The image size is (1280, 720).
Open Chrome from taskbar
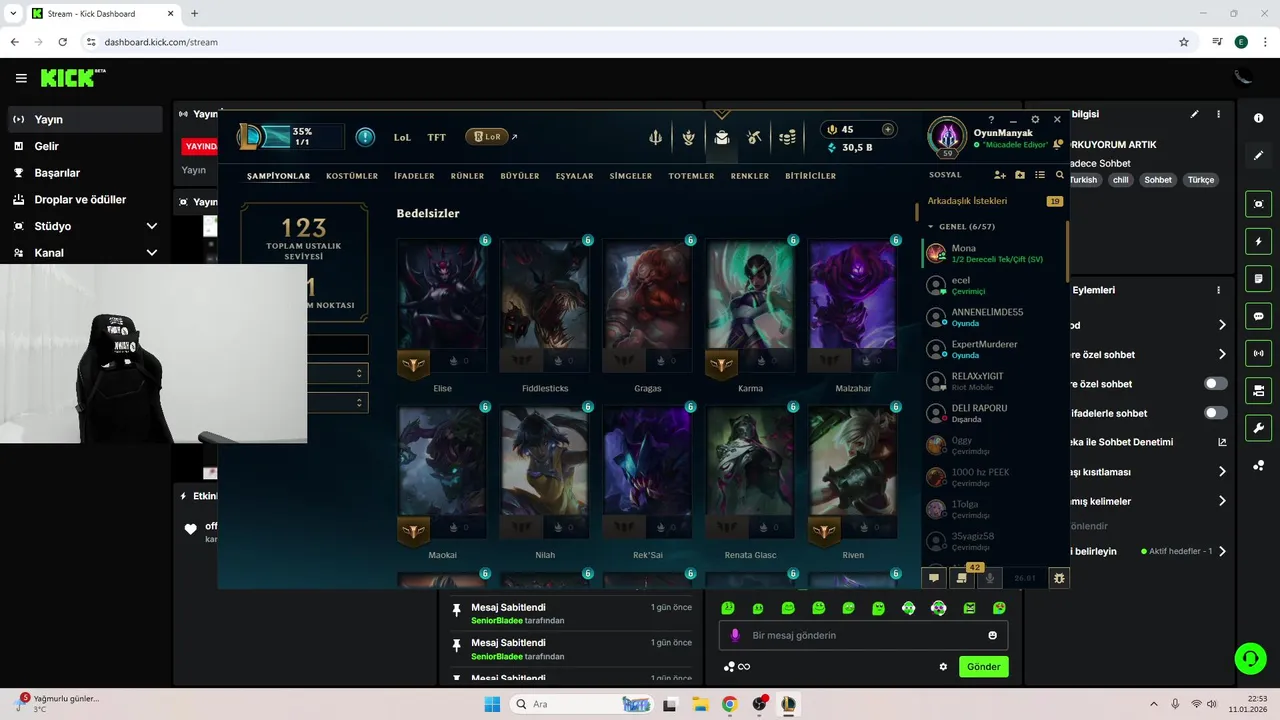click(729, 704)
